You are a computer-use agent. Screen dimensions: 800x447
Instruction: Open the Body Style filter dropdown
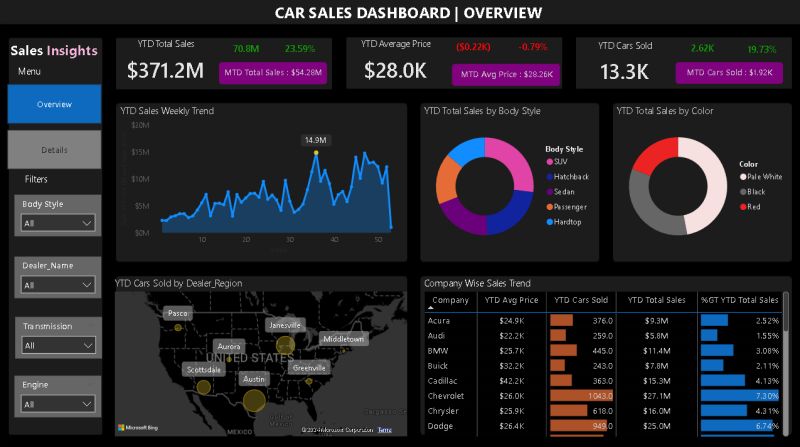coord(58,224)
